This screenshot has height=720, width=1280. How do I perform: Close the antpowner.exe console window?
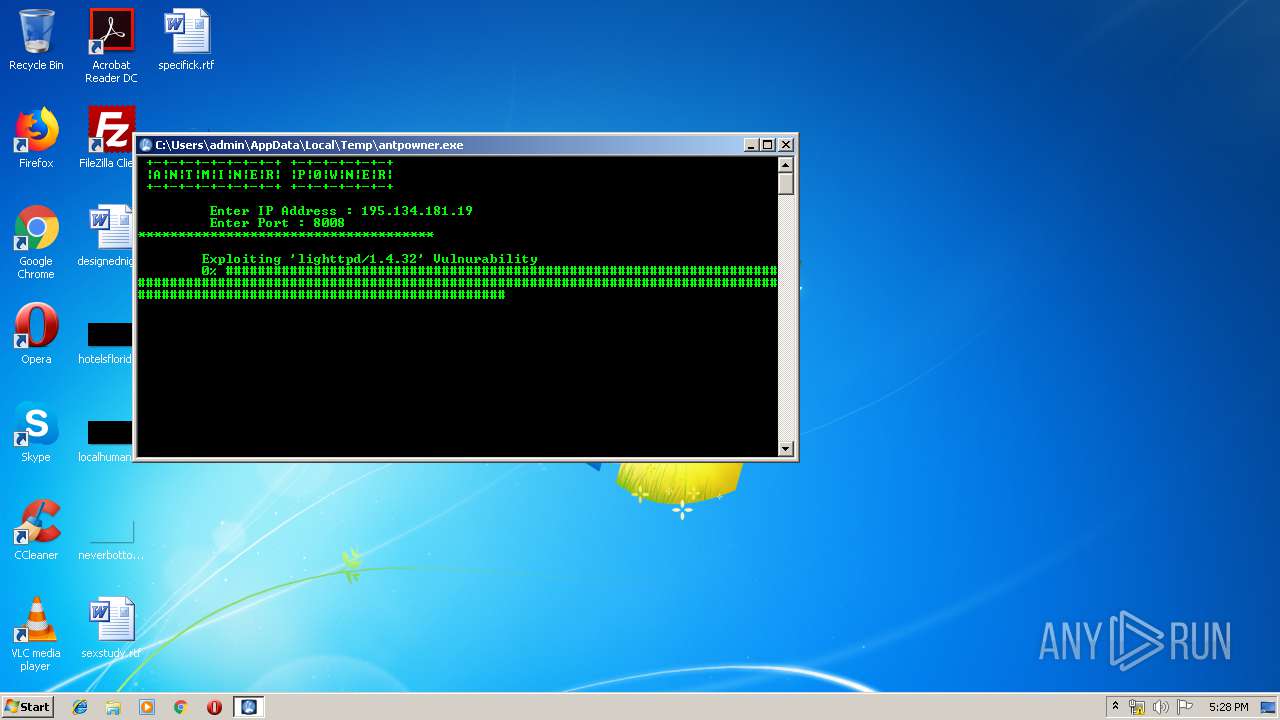click(786, 145)
